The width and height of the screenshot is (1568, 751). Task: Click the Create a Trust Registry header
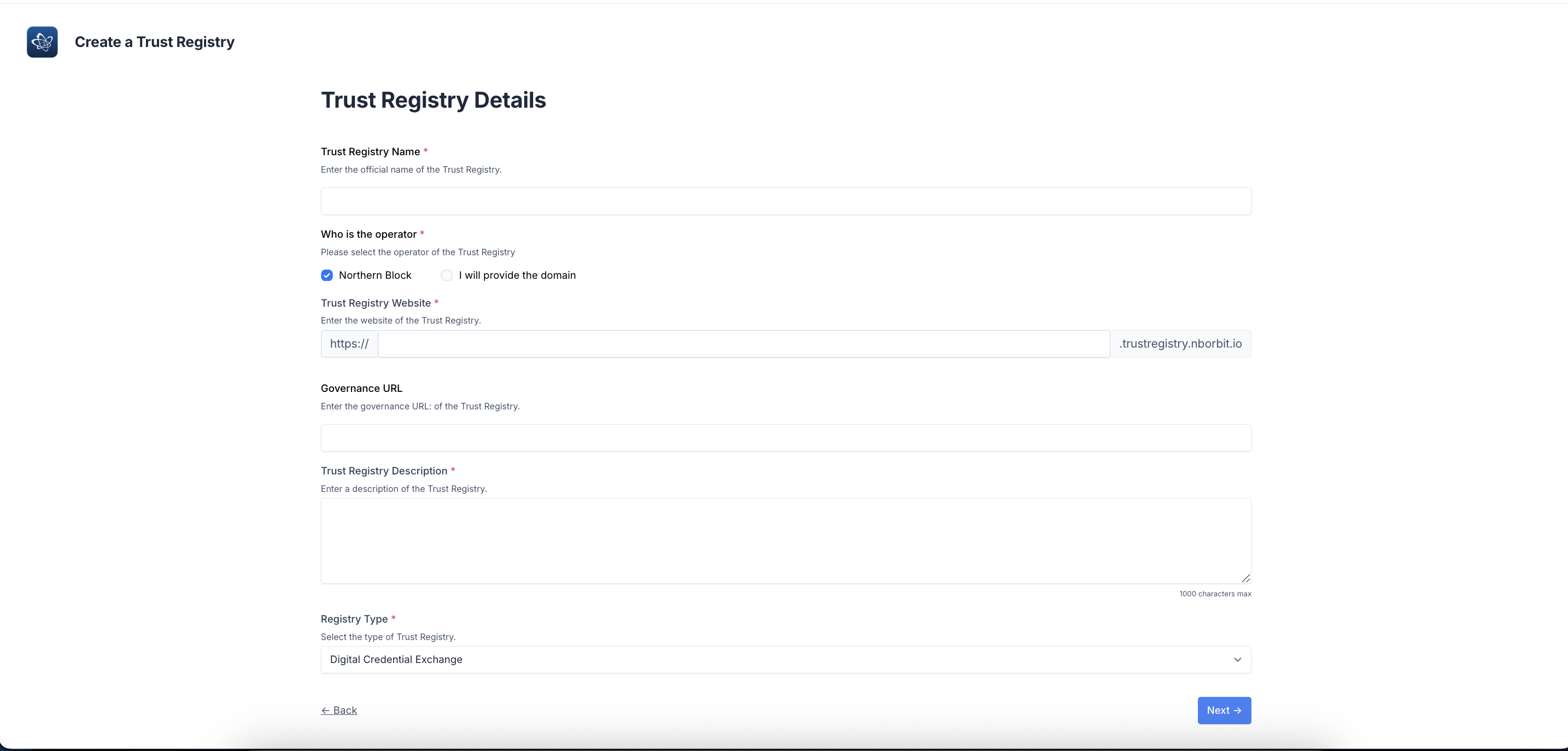154,42
